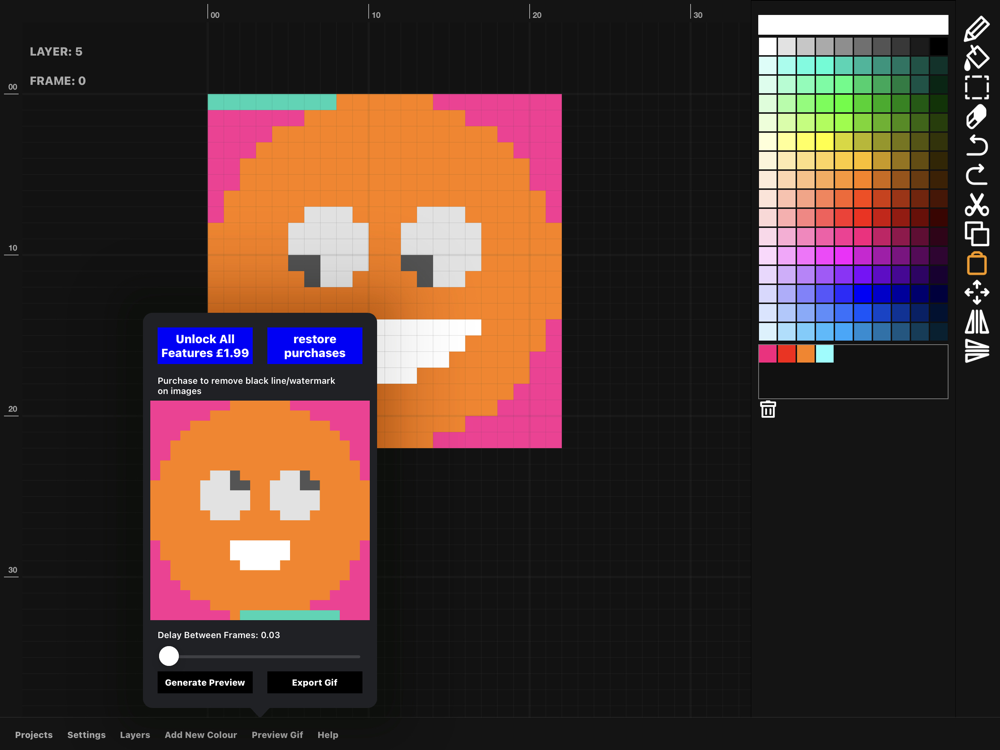Click the watermark purchase notice text
Viewport: 1000px width, 750px height.
coord(246,386)
